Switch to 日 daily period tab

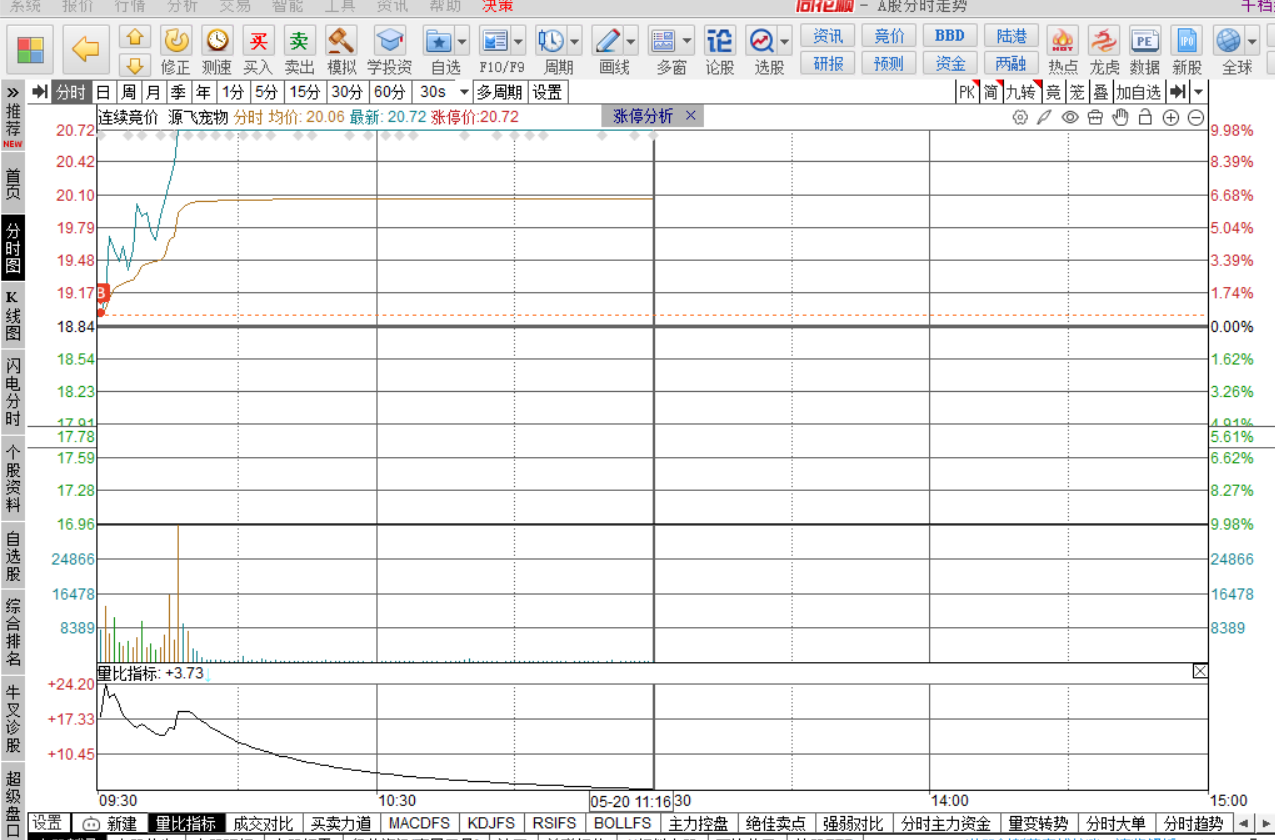(x=103, y=92)
